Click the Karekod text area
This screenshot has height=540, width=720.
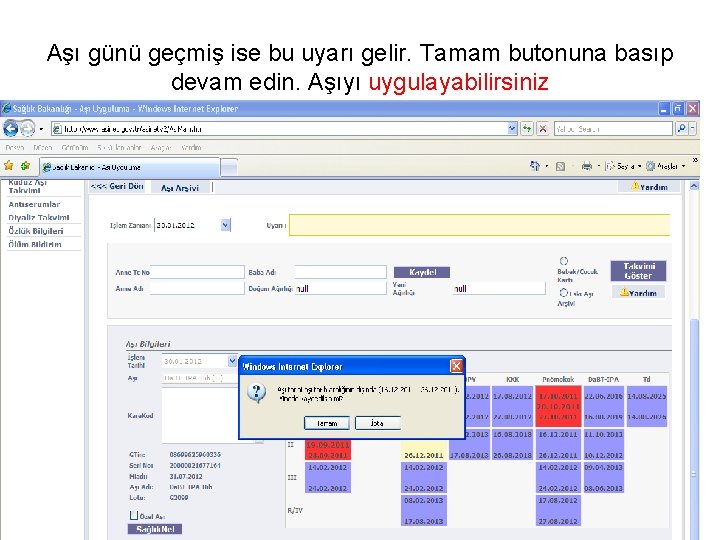pyautogui.click(x=201, y=416)
